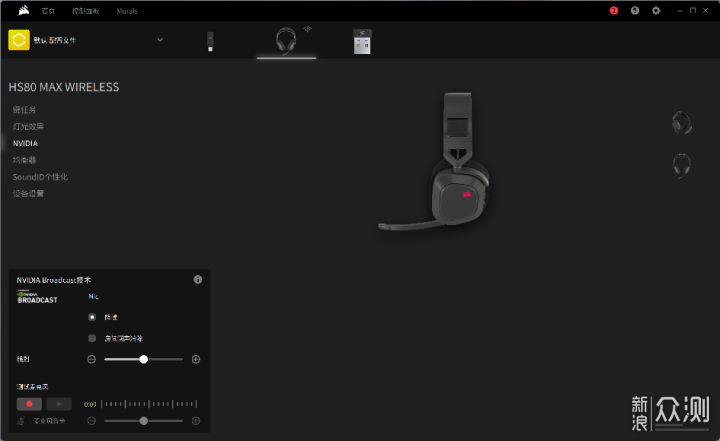Expand the 默认配置文件 profile dropdown

160,40
